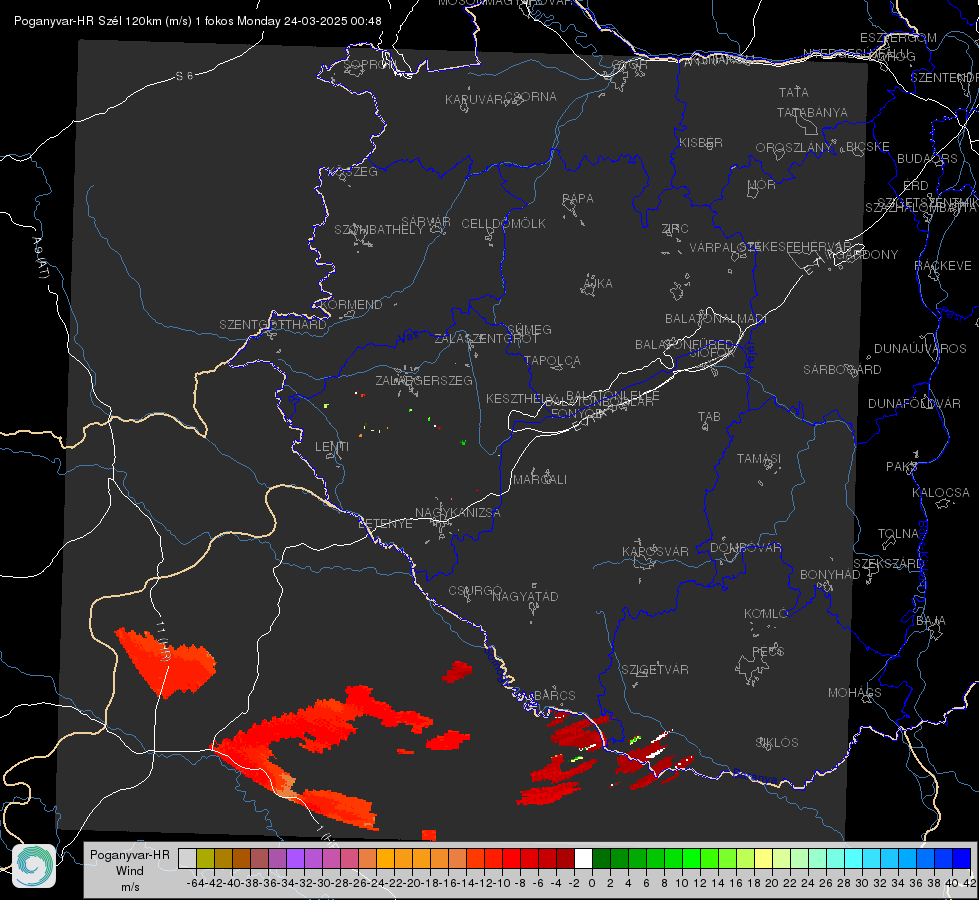Click the CSORNA city label
This screenshot has height=900, width=979.
[x=531, y=96]
